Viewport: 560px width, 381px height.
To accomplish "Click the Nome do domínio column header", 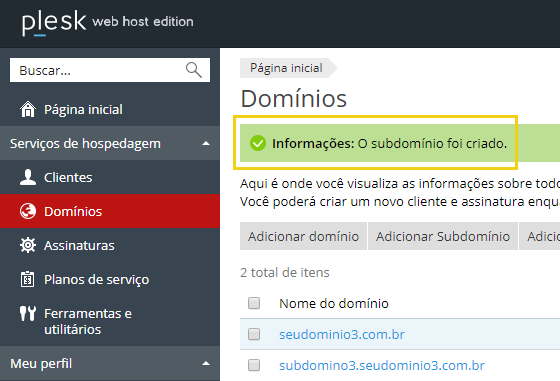I will pos(334,304).
